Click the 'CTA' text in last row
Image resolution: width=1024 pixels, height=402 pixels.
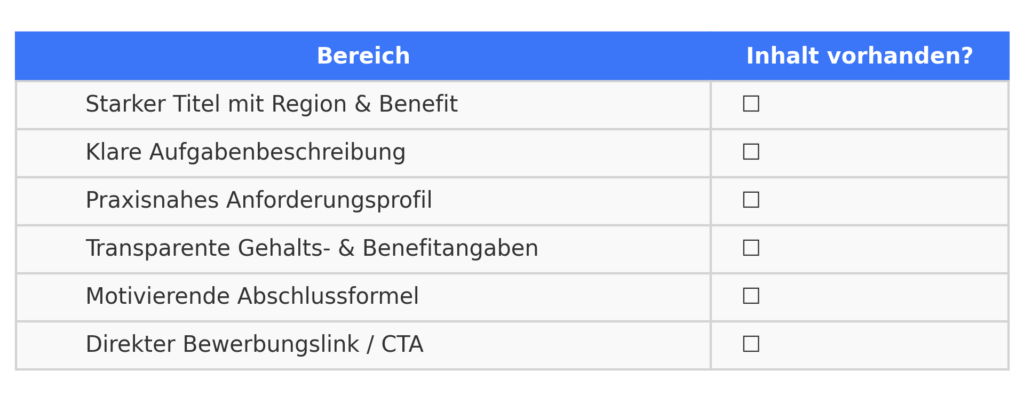pos(402,344)
